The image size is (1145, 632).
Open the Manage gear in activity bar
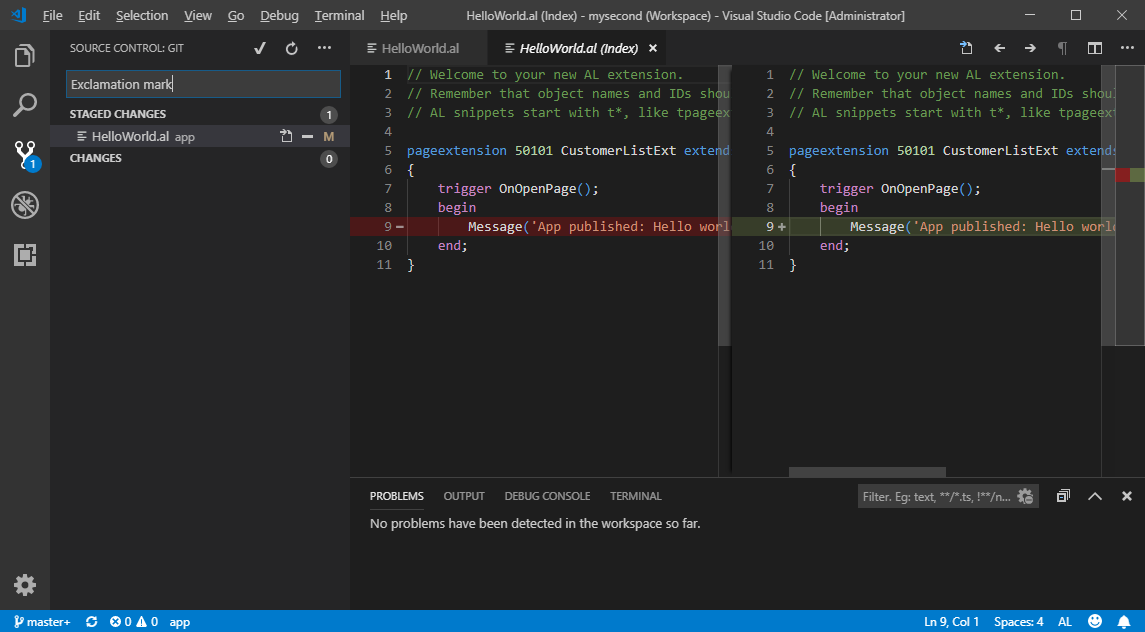pos(25,585)
